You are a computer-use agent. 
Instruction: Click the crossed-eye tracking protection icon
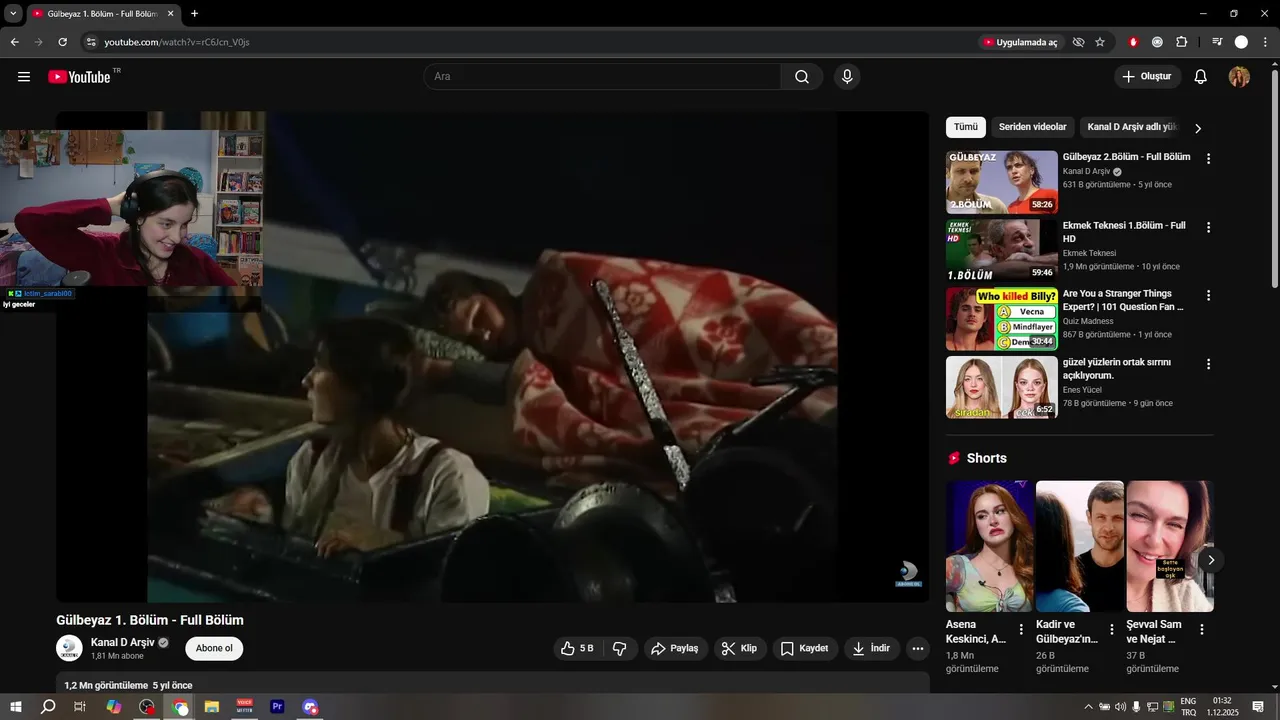click(1078, 42)
